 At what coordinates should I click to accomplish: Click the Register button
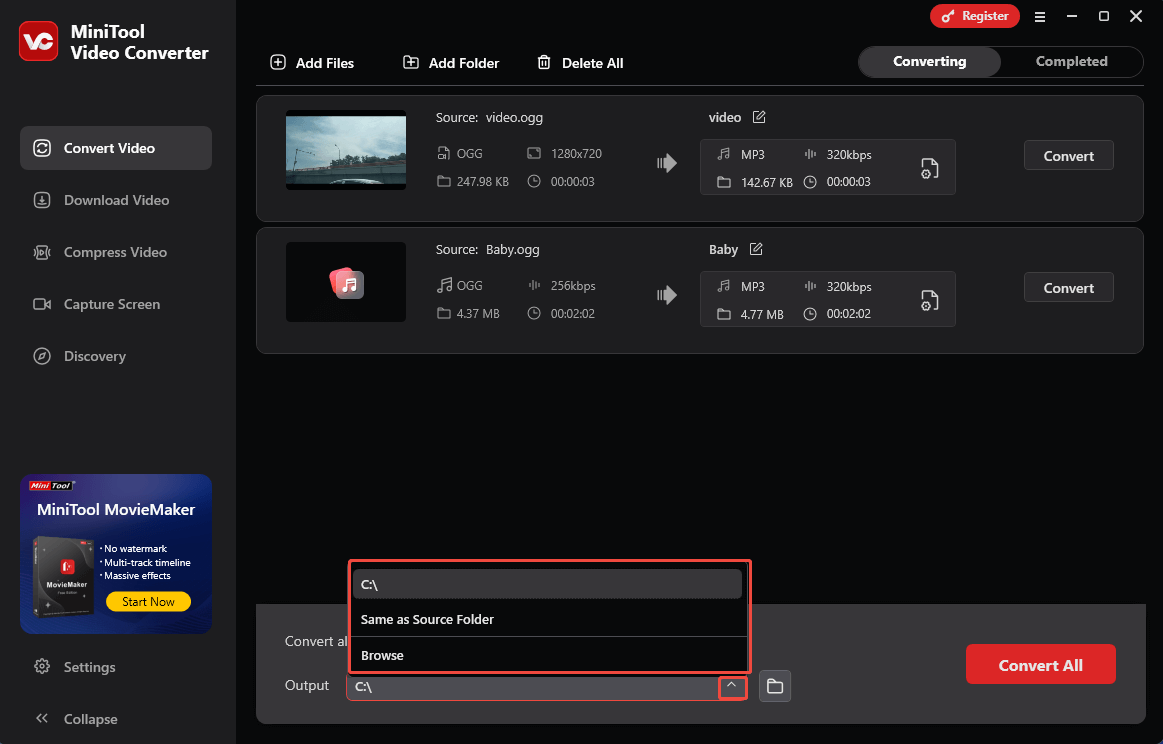[x=975, y=16]
